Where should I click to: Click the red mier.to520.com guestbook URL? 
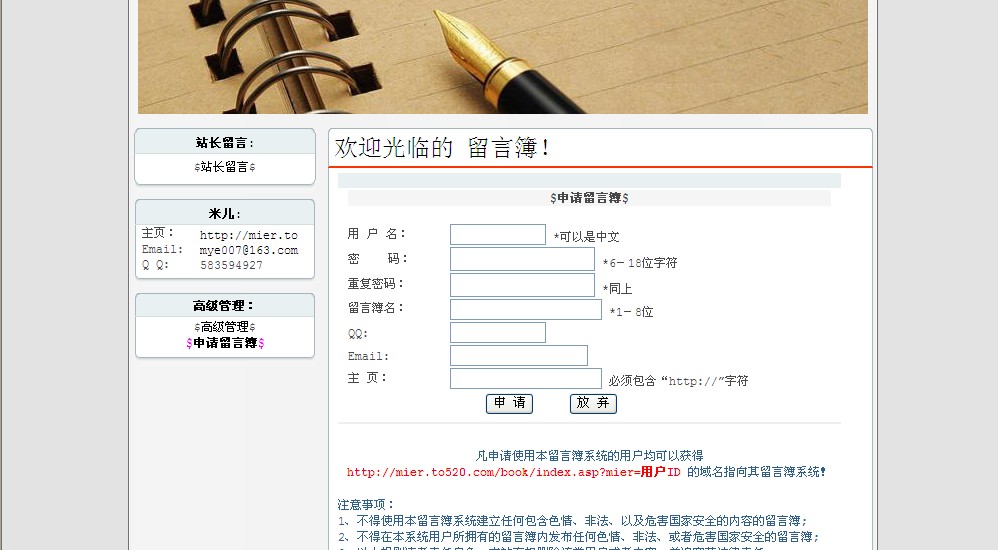(514, 472)
